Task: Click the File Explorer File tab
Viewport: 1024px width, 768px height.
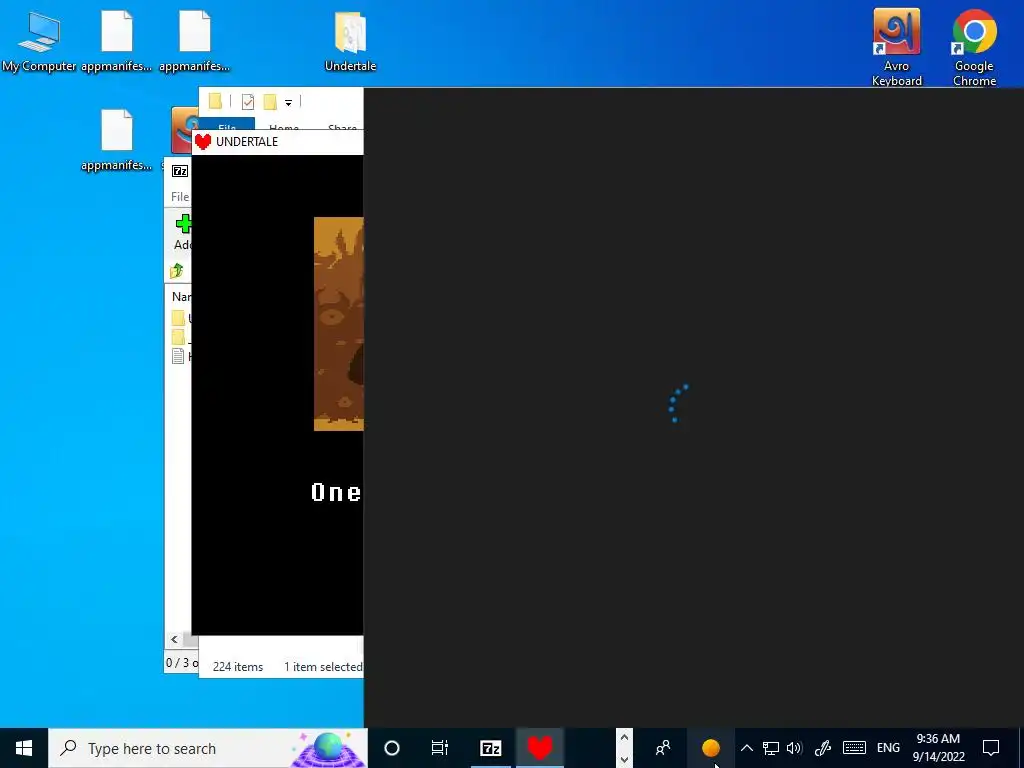Action: 227,125
